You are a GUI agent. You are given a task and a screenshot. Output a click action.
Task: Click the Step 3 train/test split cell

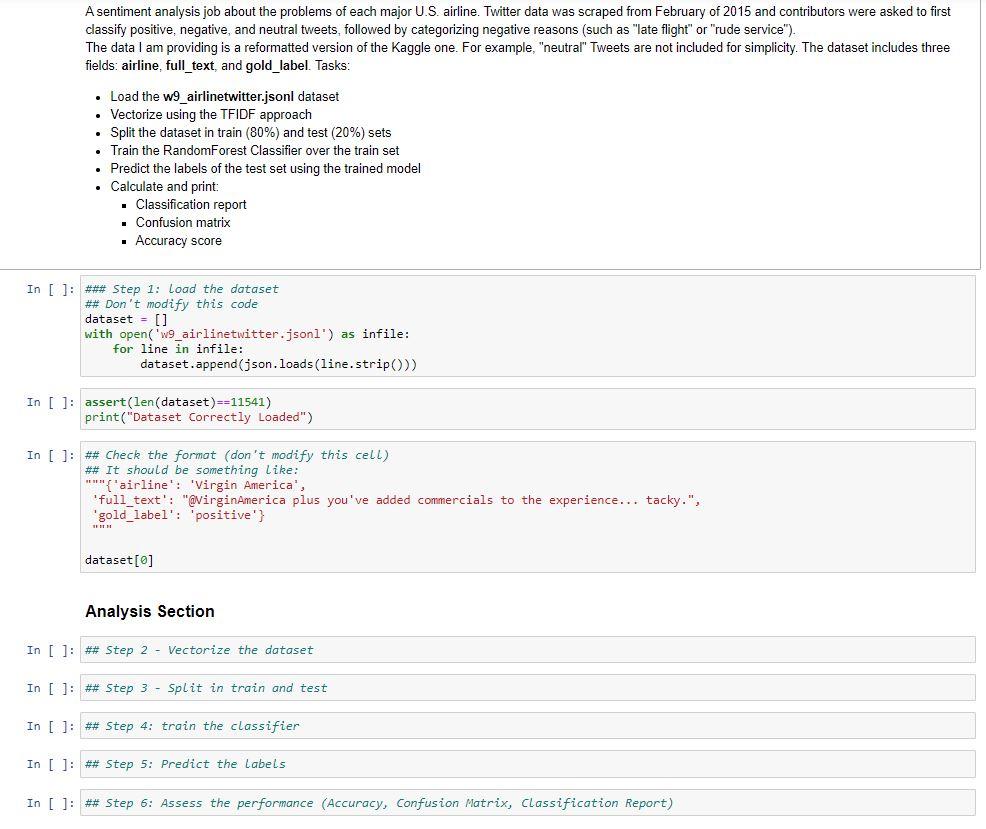(400, 687)
